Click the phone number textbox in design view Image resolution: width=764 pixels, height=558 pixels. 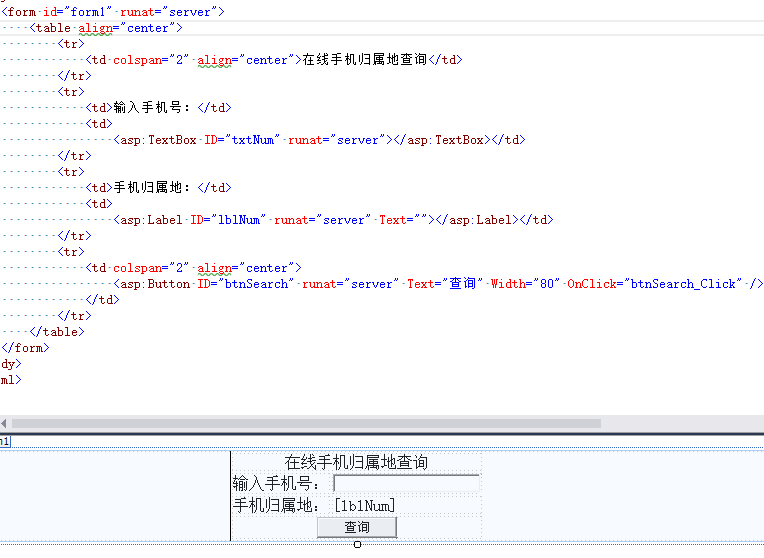point(406,483)
